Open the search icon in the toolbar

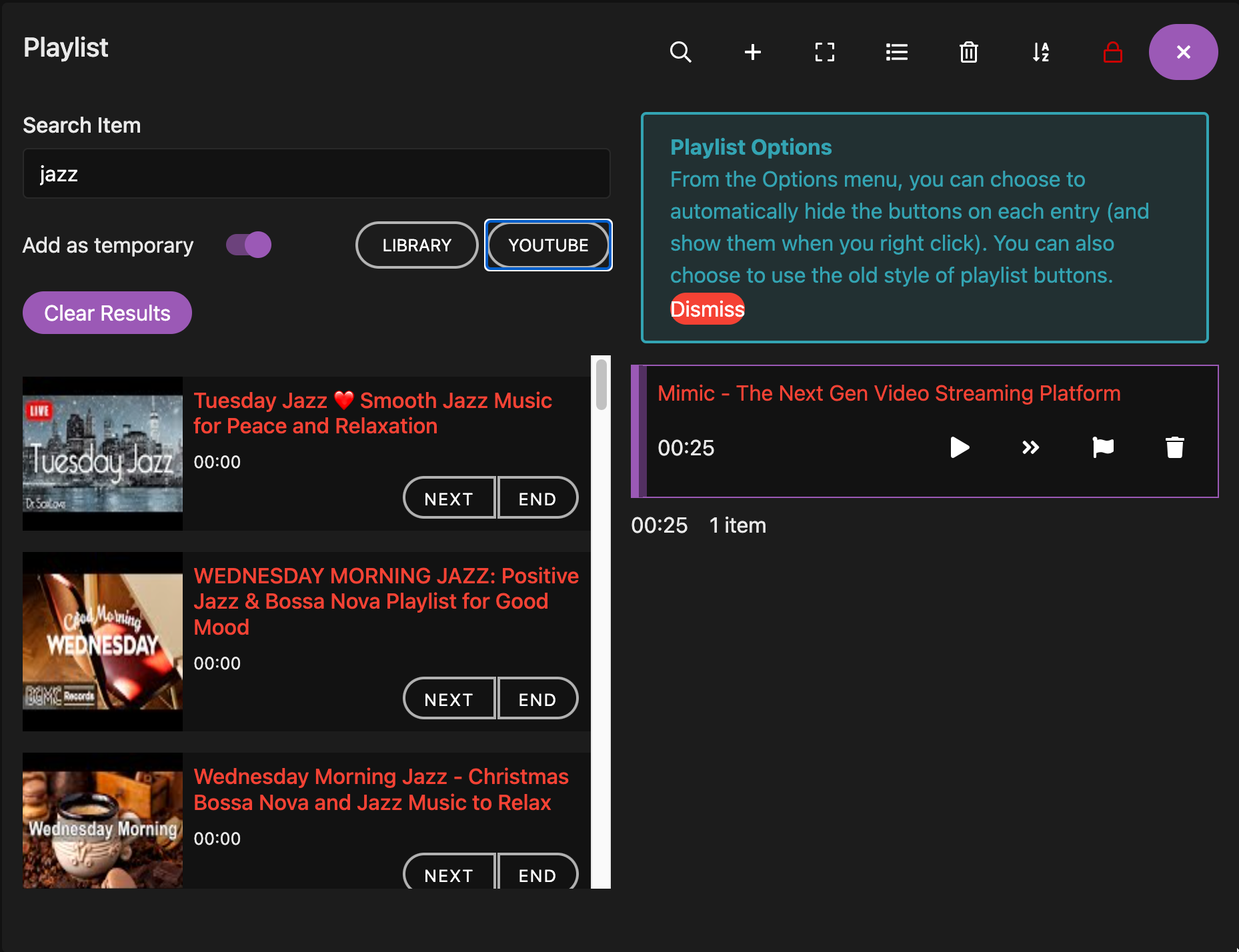pos(680,52)
